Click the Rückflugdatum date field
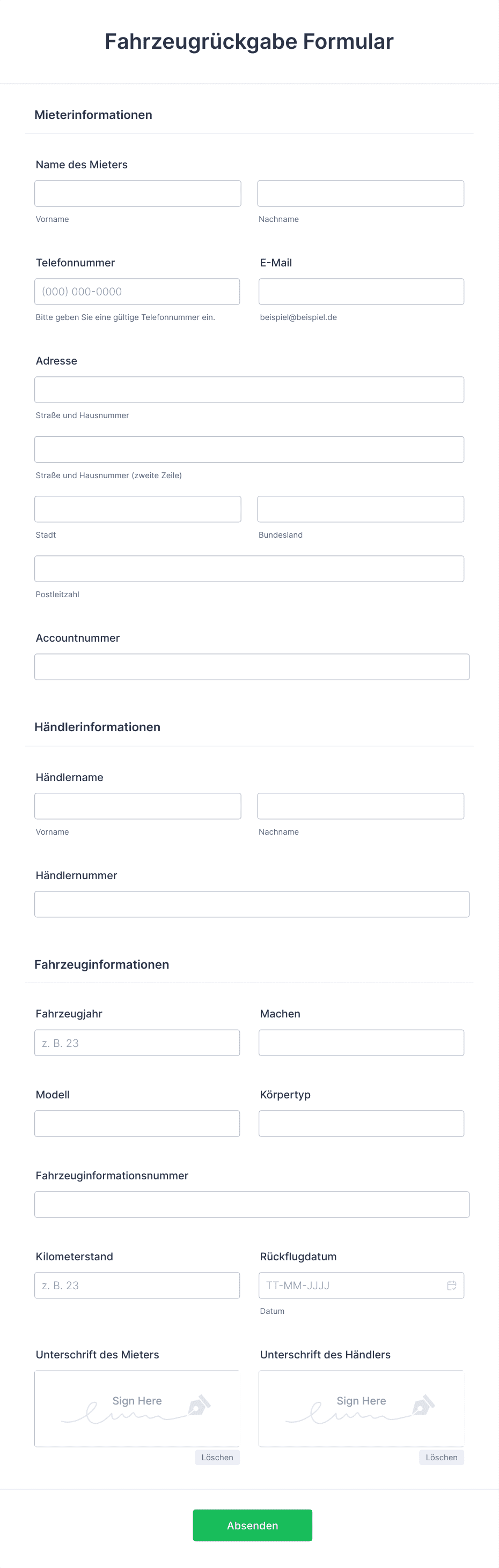This screenshot has height=1568, width=499. [361, 1285]
